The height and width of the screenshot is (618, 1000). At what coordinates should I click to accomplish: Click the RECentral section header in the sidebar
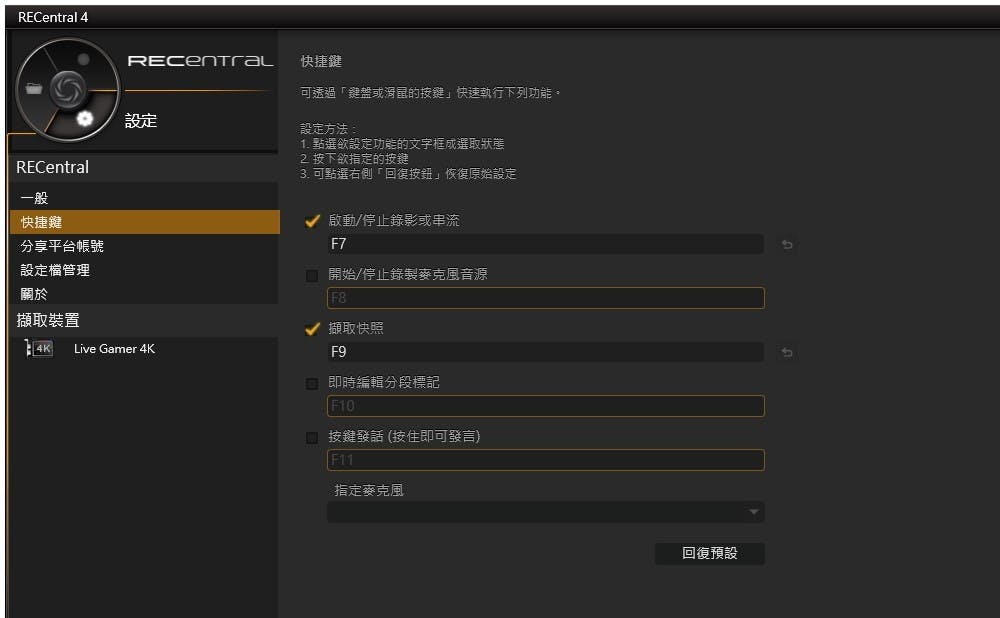52,167
